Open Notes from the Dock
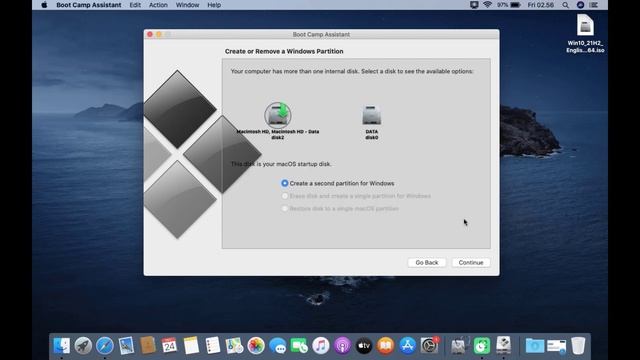Screen dimensions: 640x360 coord(191,346)
